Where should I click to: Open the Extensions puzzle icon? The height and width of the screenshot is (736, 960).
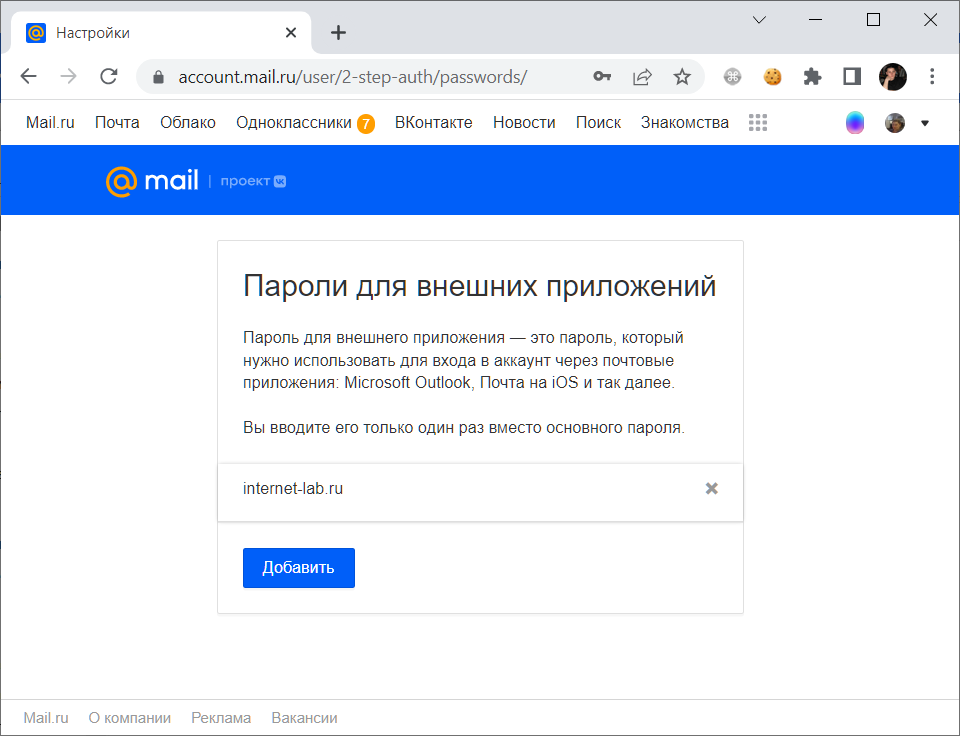[x=812, y=77]
